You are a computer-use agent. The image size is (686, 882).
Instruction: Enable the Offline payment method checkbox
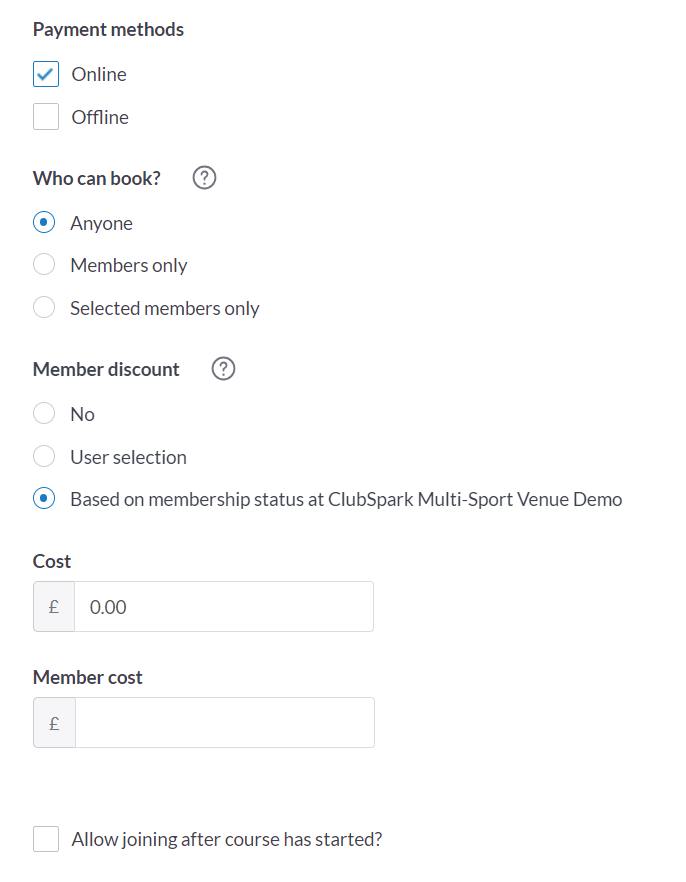point(46,116)
